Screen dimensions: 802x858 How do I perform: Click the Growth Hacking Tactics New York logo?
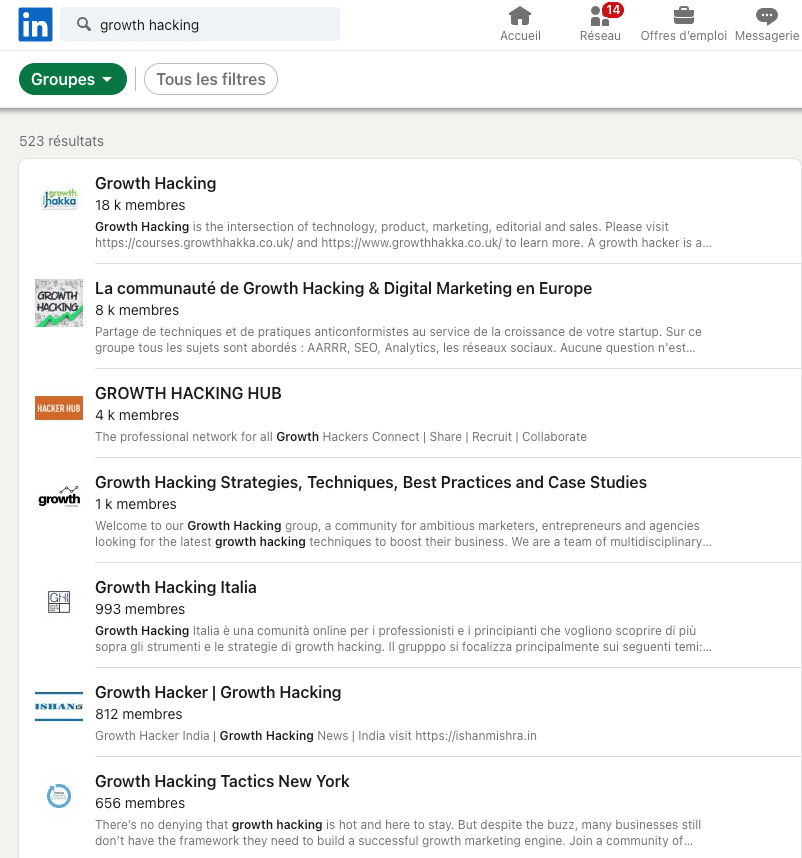coord(59,796)
